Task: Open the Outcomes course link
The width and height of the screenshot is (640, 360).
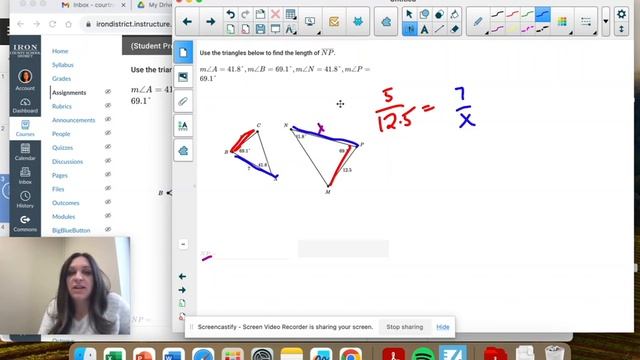Action: [x=65, y=203]
